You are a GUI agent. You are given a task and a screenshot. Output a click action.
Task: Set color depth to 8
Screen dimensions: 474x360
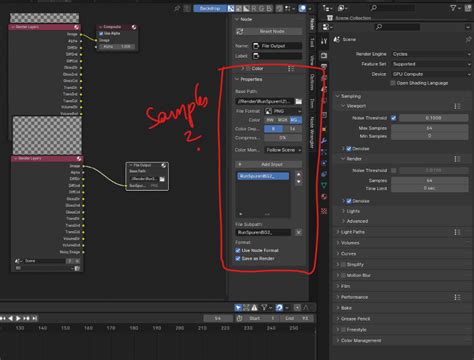[x=273, y=129]
